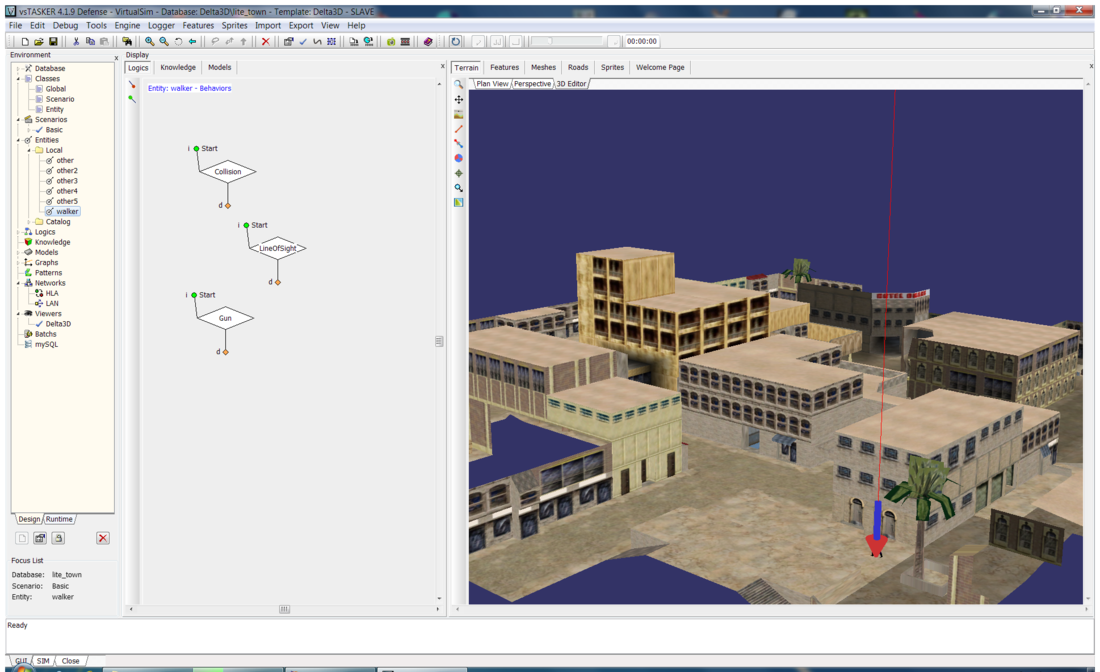Click the red-blue circle terrain tool

click(x=459, y=158)
